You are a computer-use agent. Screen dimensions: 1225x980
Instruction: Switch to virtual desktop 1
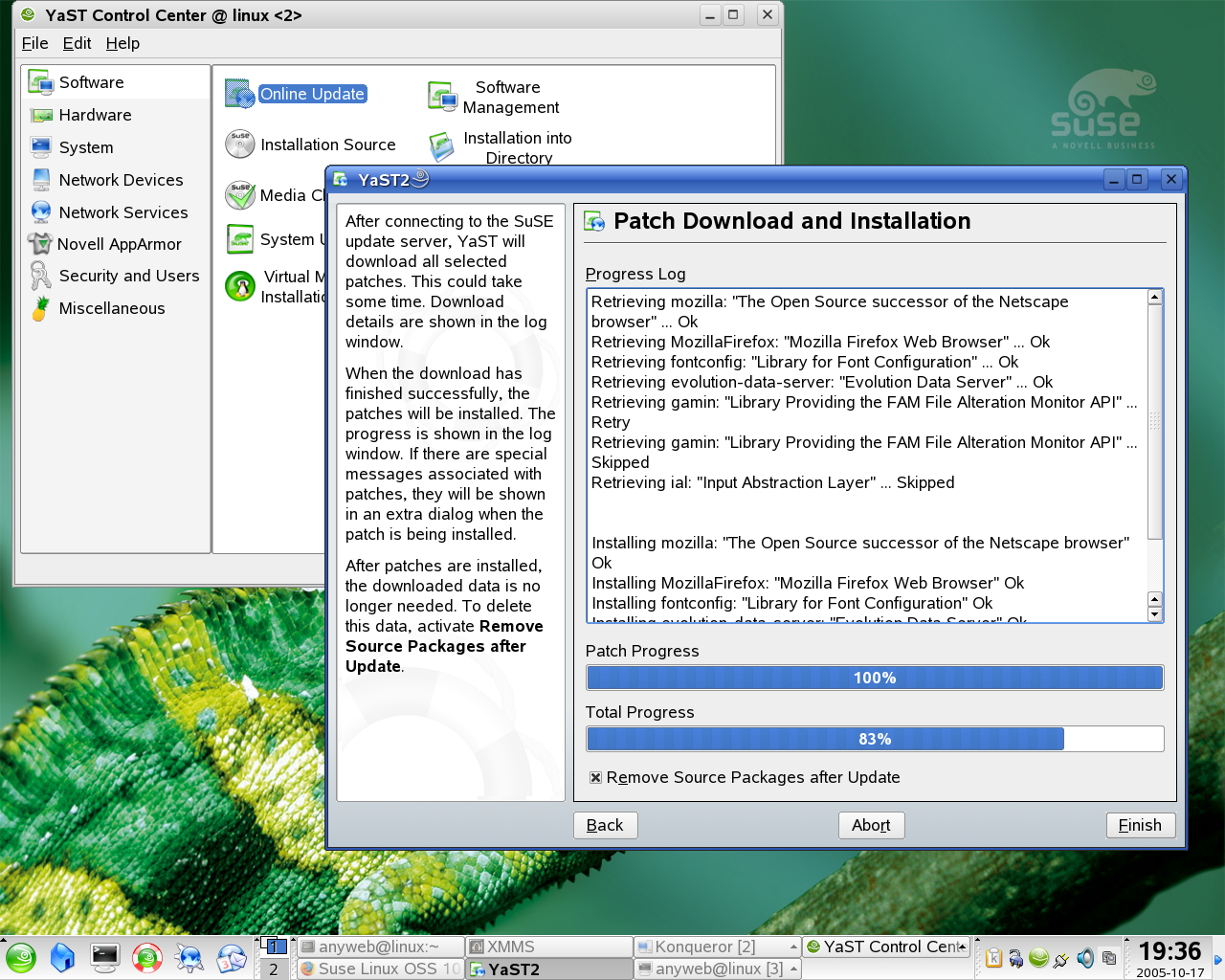[274, 947]
